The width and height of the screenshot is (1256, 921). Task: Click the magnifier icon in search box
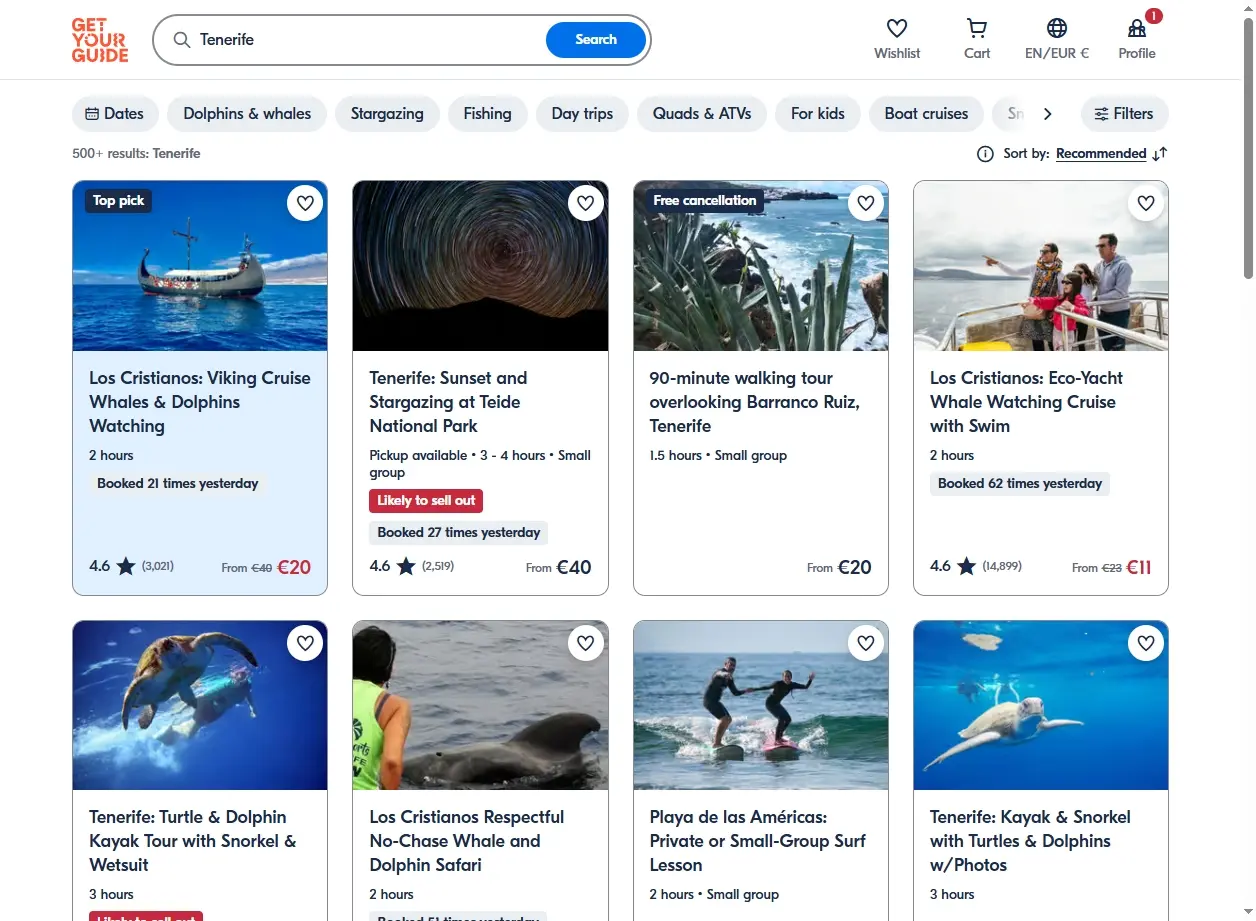point(181,40)
